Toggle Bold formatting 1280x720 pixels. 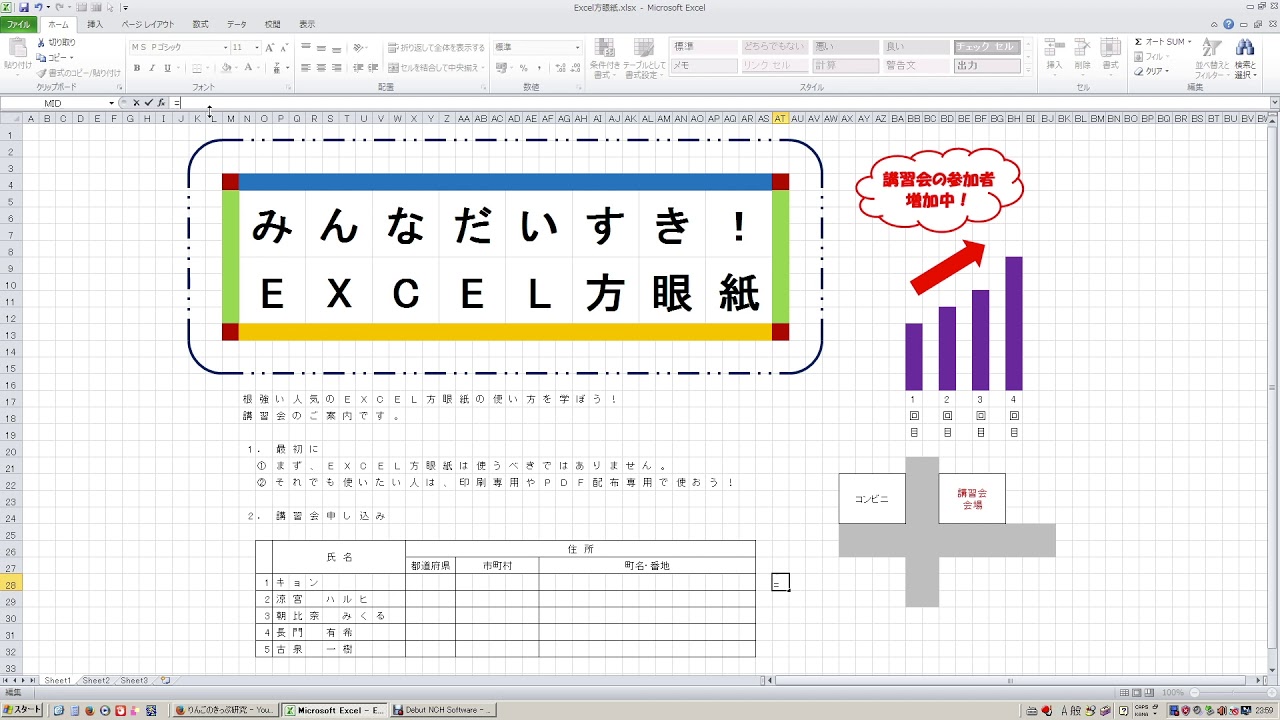(137, 68)
